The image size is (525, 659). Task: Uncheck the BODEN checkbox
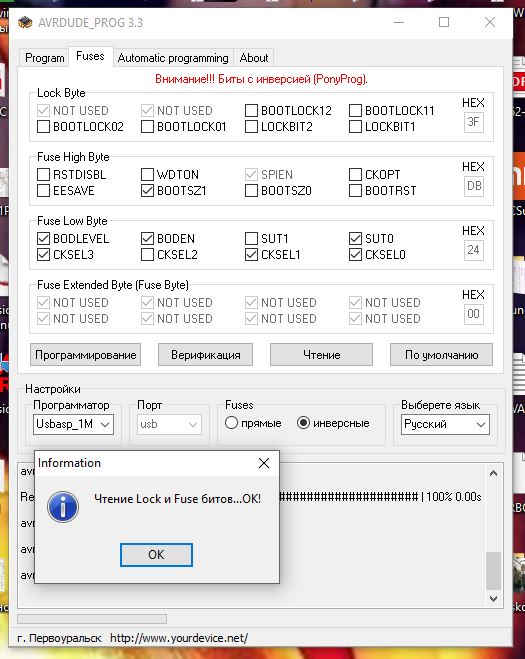(147, 238)
